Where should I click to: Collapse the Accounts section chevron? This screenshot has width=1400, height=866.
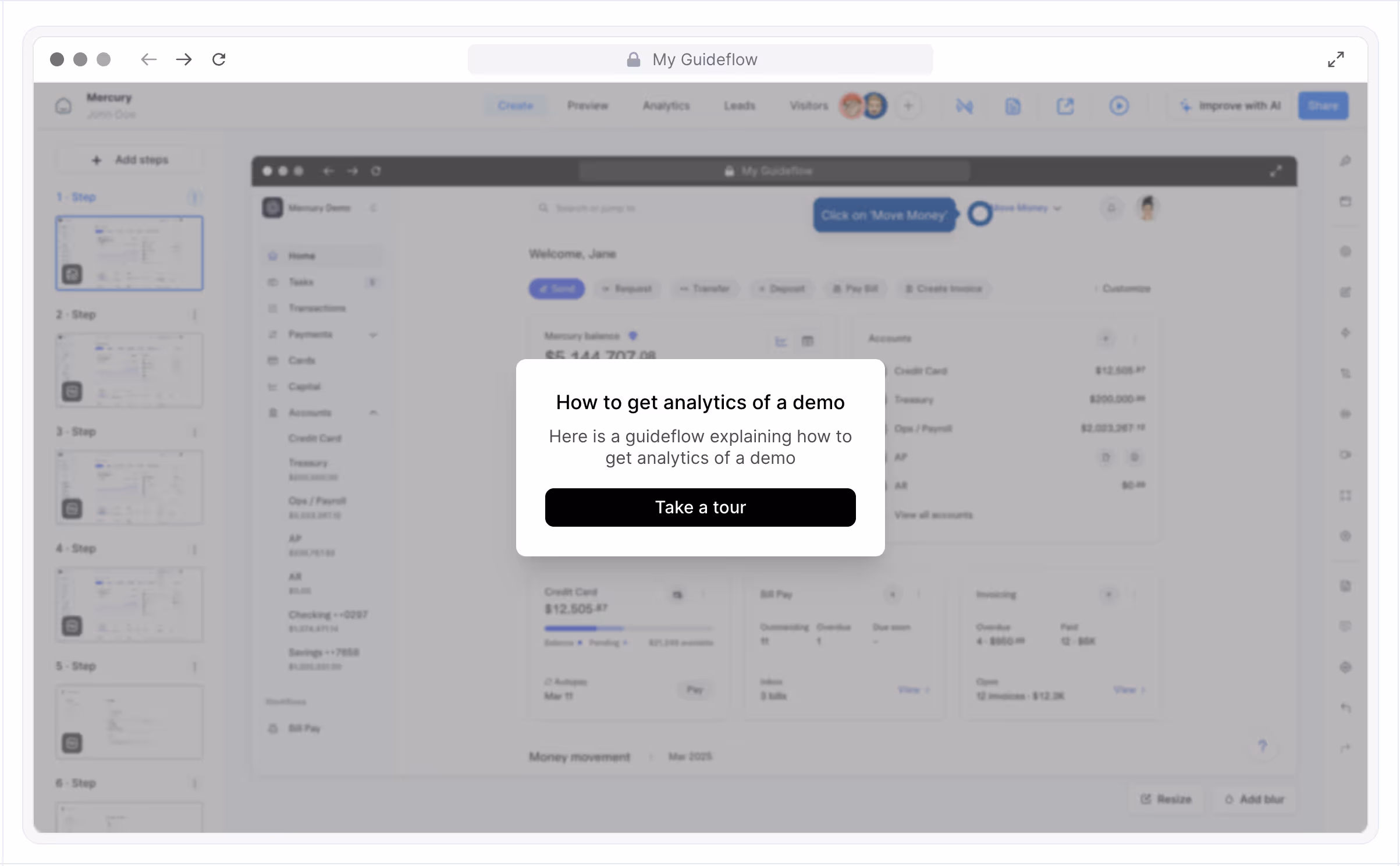[374, 413]
